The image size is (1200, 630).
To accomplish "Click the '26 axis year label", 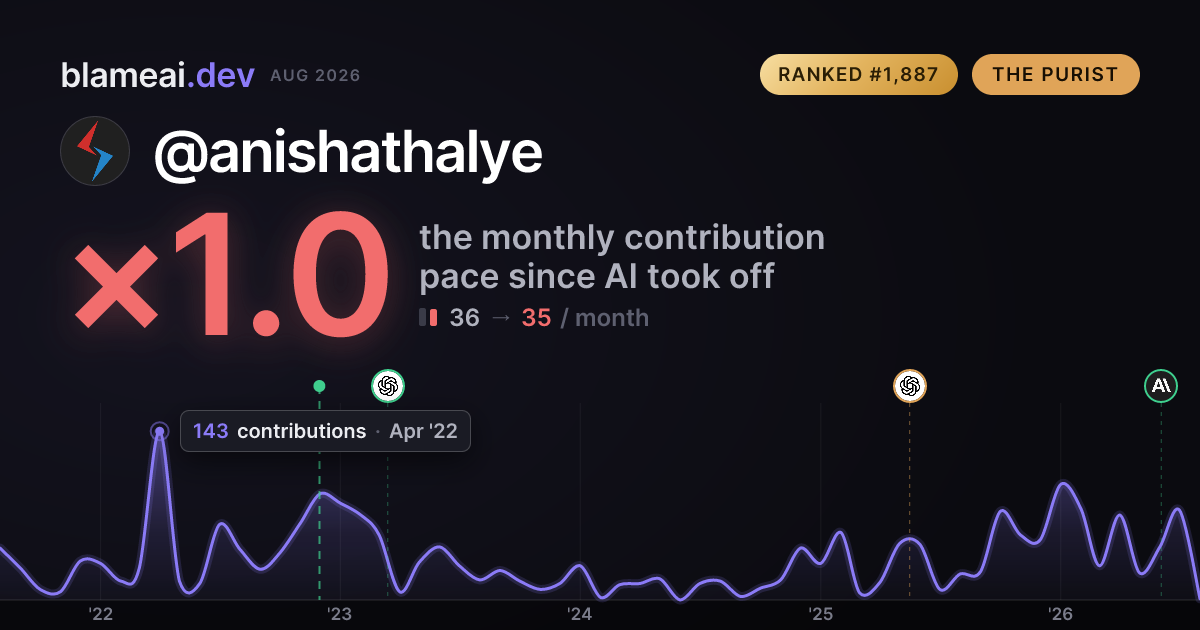I will 1060,614.
